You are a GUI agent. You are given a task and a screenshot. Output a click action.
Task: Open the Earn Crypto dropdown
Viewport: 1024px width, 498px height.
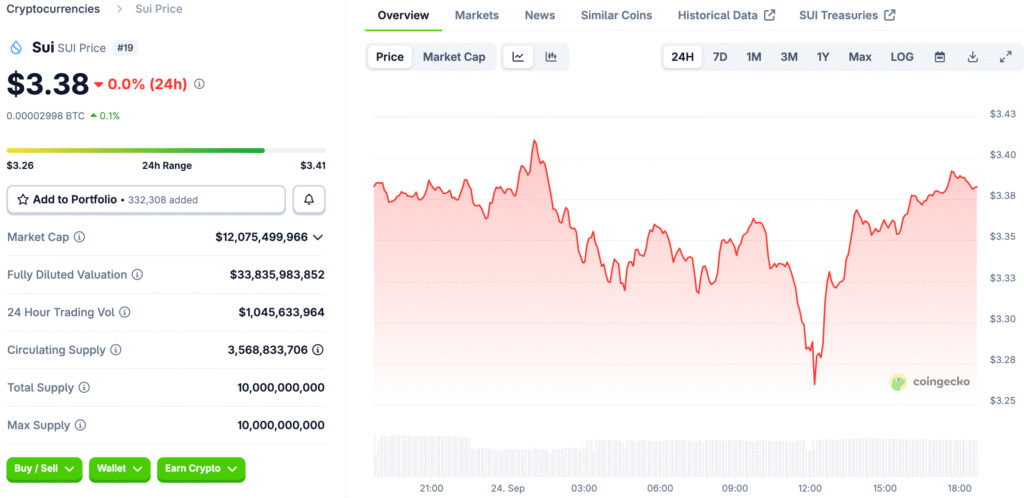(201, 469)
